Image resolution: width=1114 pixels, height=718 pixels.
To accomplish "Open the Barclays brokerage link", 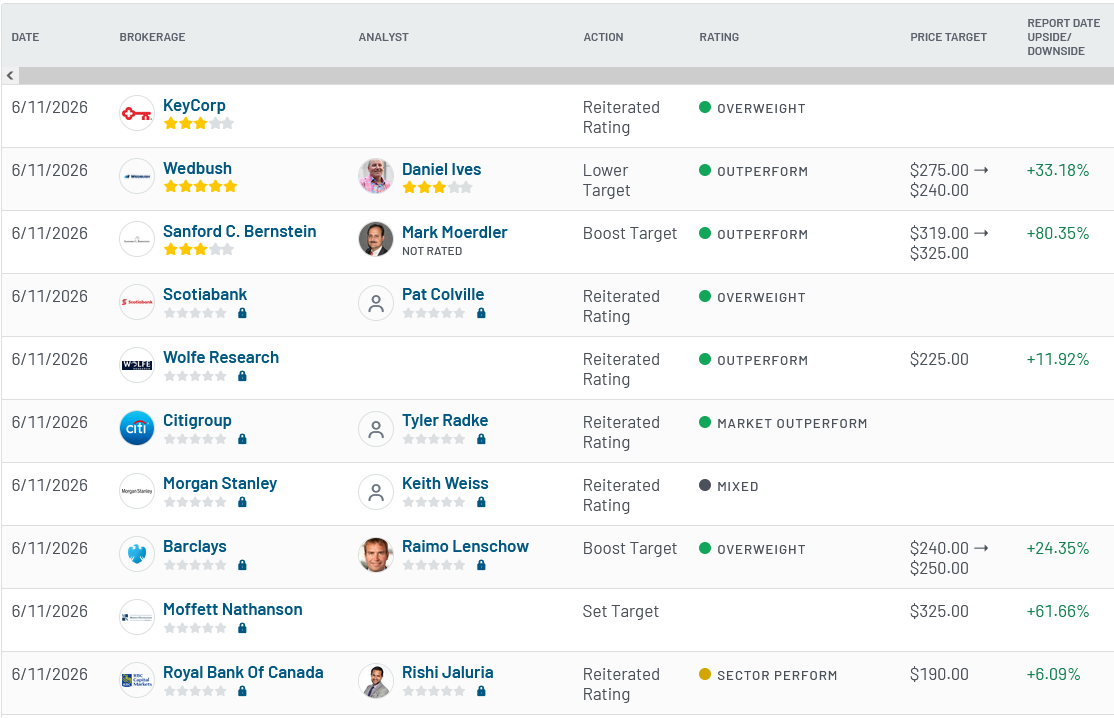I will tap(195, 546).
